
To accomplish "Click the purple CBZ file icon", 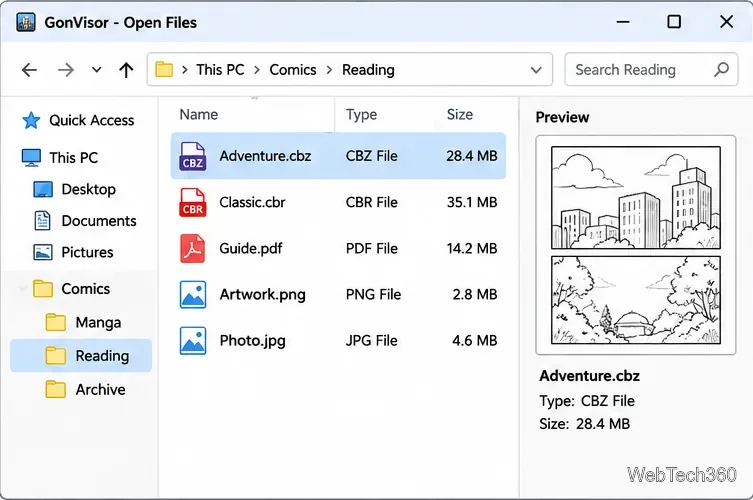I will (x=193, y=156).
